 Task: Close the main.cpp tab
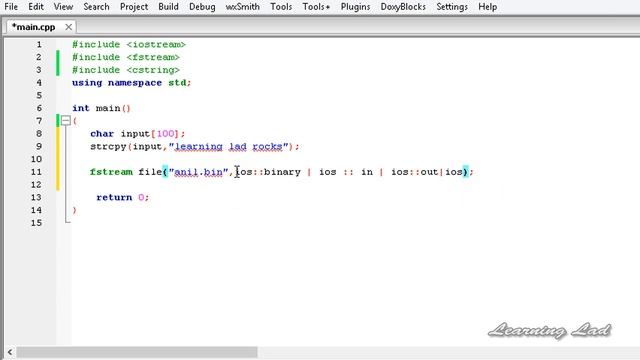[69, 27]
